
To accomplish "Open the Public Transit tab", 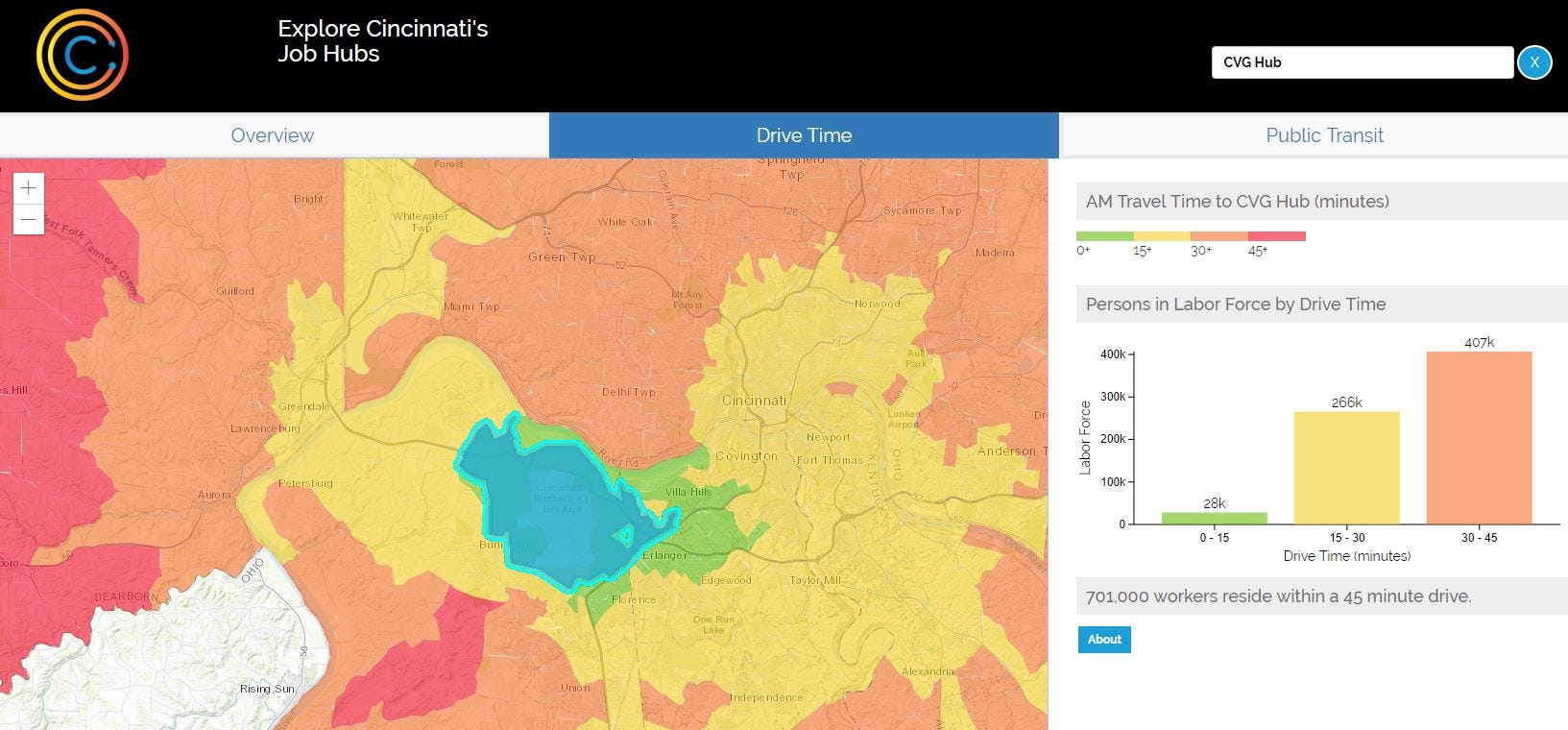I will [1324, 135].
